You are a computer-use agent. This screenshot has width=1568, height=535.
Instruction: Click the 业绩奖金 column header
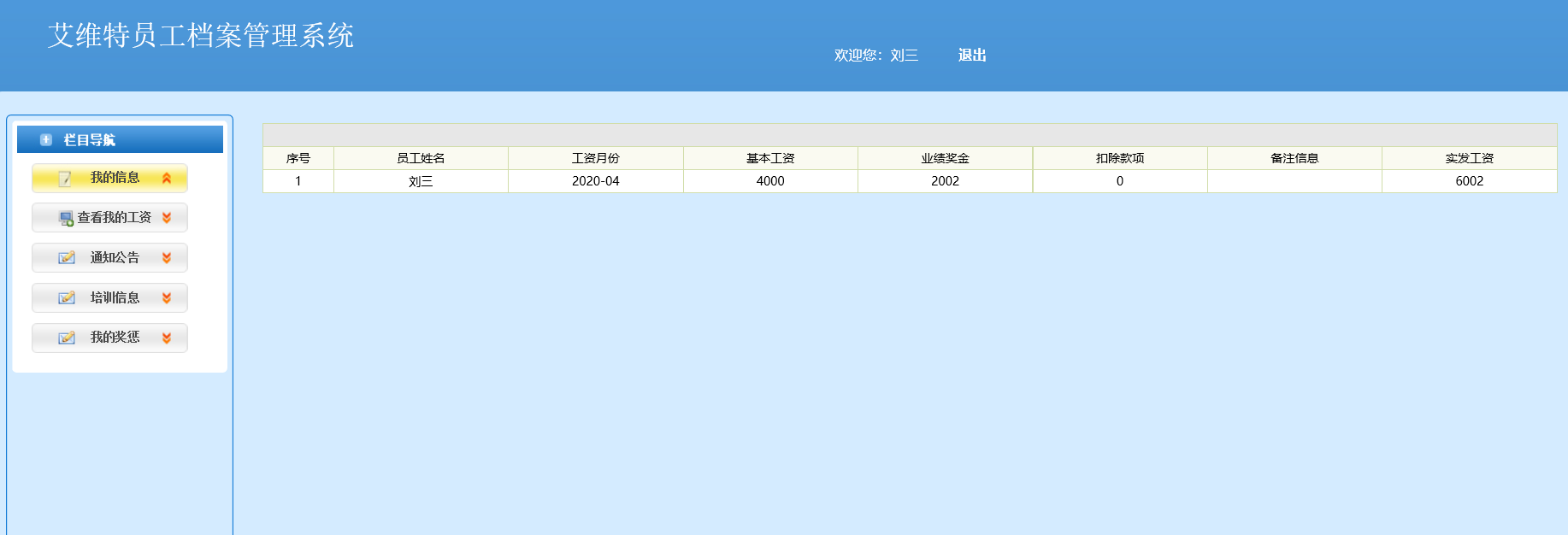945,158
